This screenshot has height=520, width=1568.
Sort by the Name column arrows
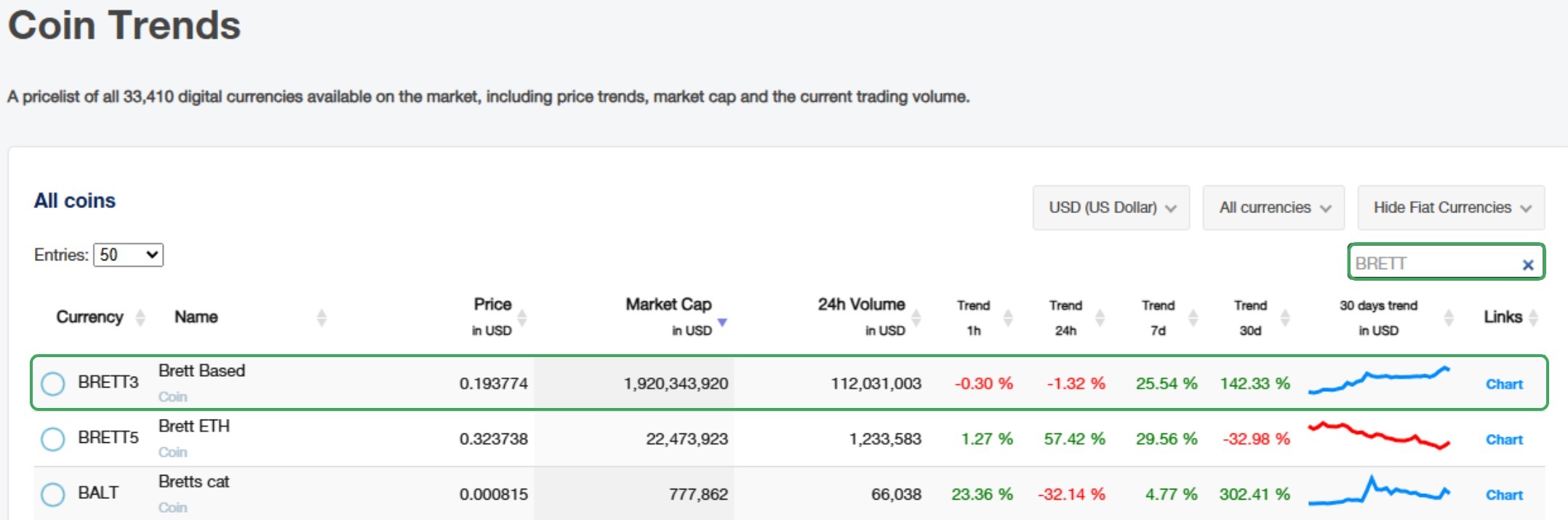321,318
